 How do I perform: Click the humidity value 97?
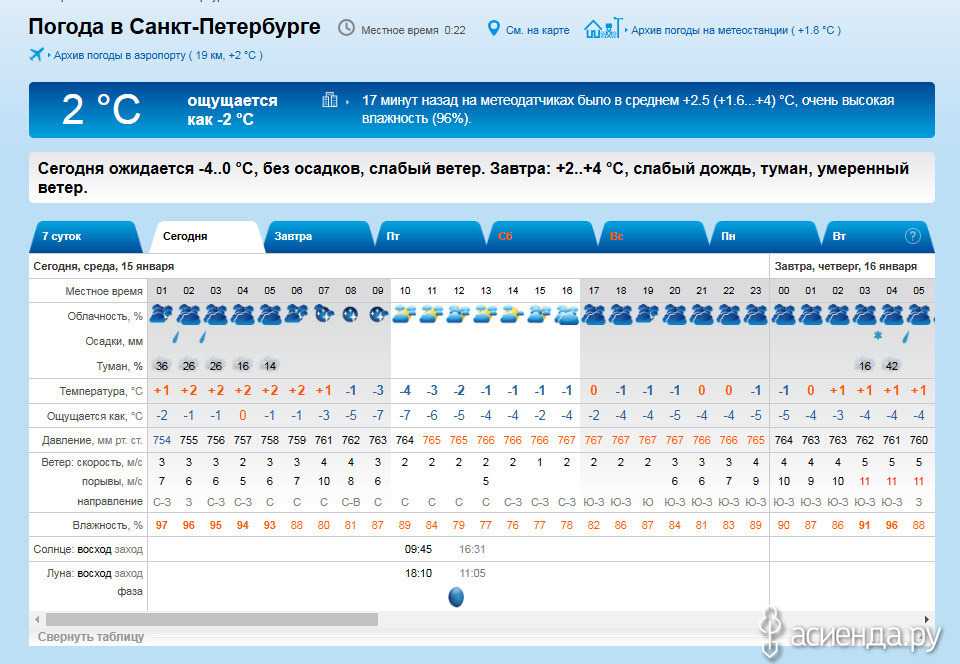[x=162, y=525]
